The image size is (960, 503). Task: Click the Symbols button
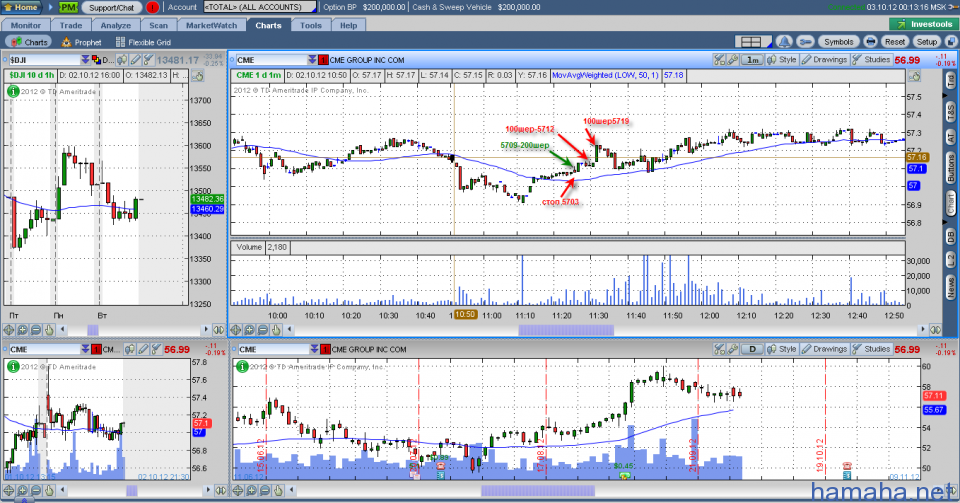click(838, 42)
